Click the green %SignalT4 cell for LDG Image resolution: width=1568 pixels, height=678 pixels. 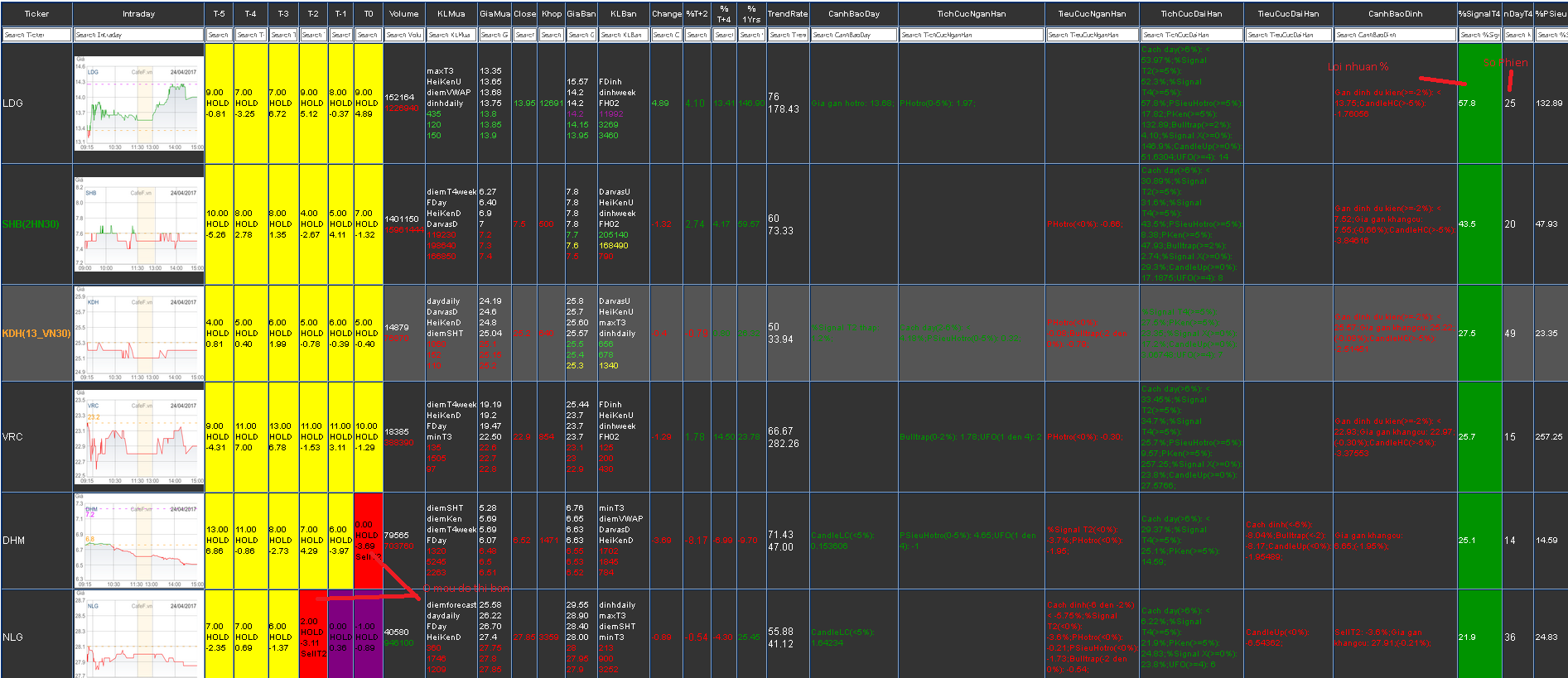tap(1479, 103)
